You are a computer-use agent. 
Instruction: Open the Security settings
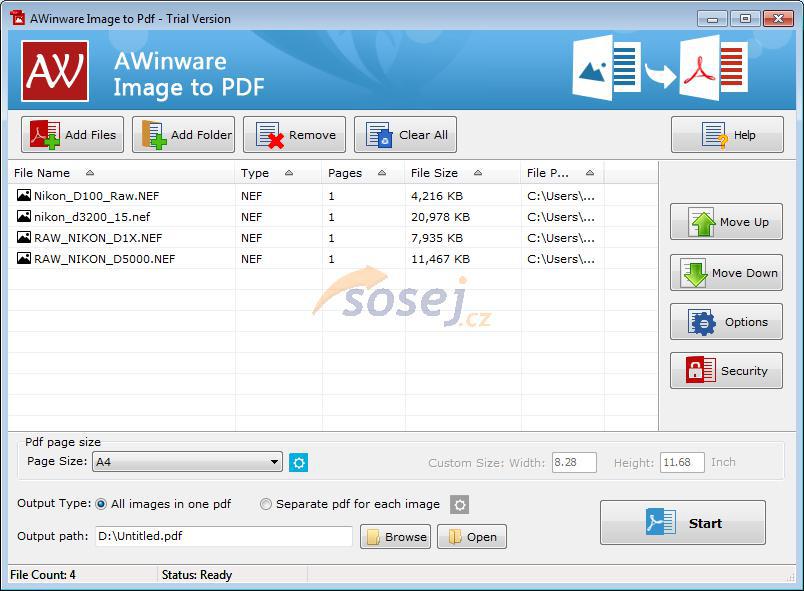click(726, 371)
